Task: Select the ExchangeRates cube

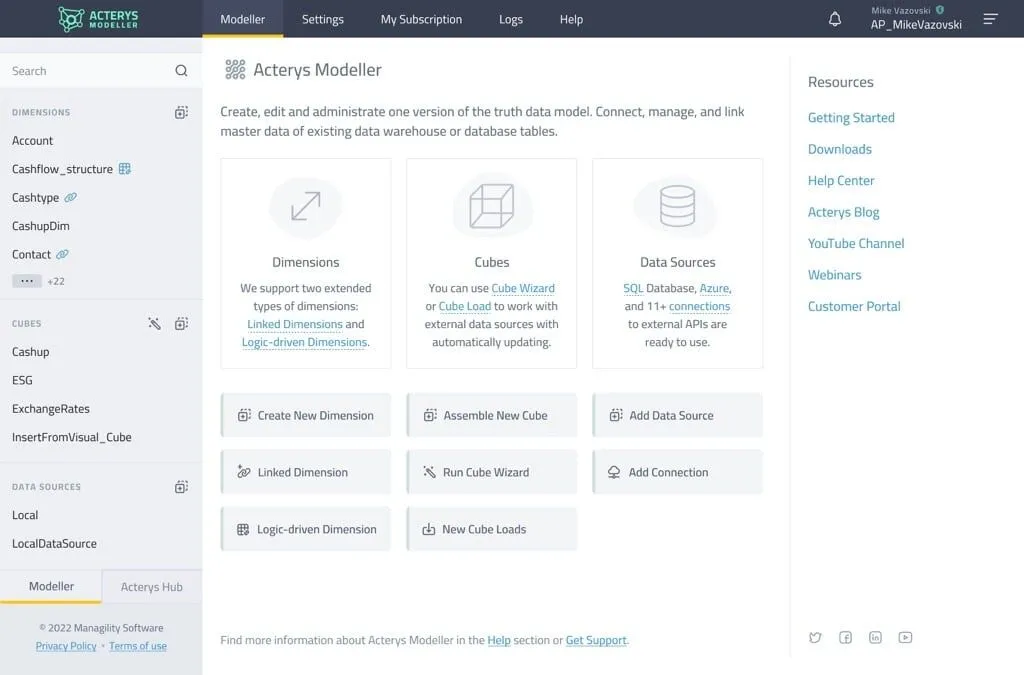Action: tap(50, 409)
